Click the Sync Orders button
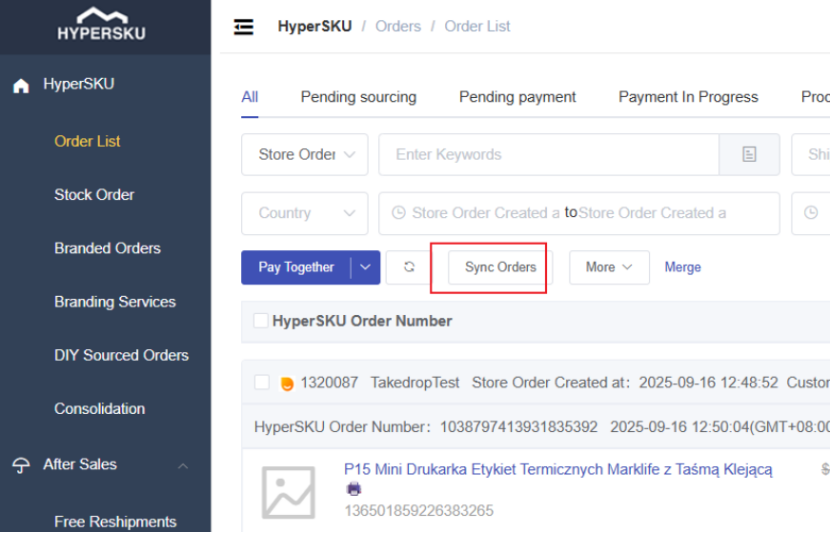The height and width of the screenshot is (533, 830). (x=500, y=267)
